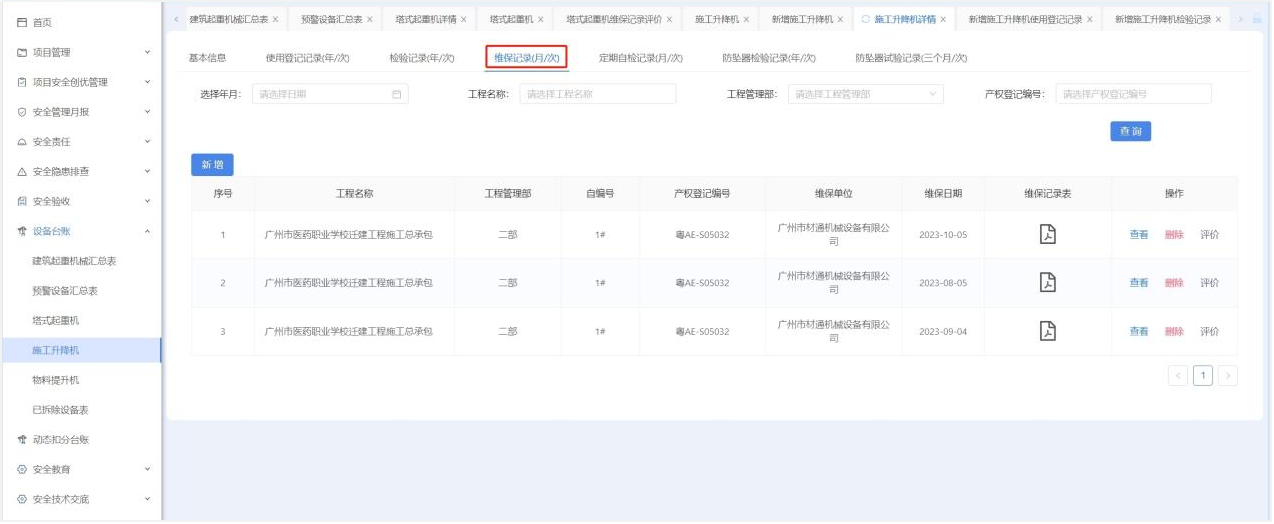Image resolution: width=1274 pixels, height=524 pixels.
Task: Switch to 定期自检记录(月/次) tab
Action: point(640,58)
